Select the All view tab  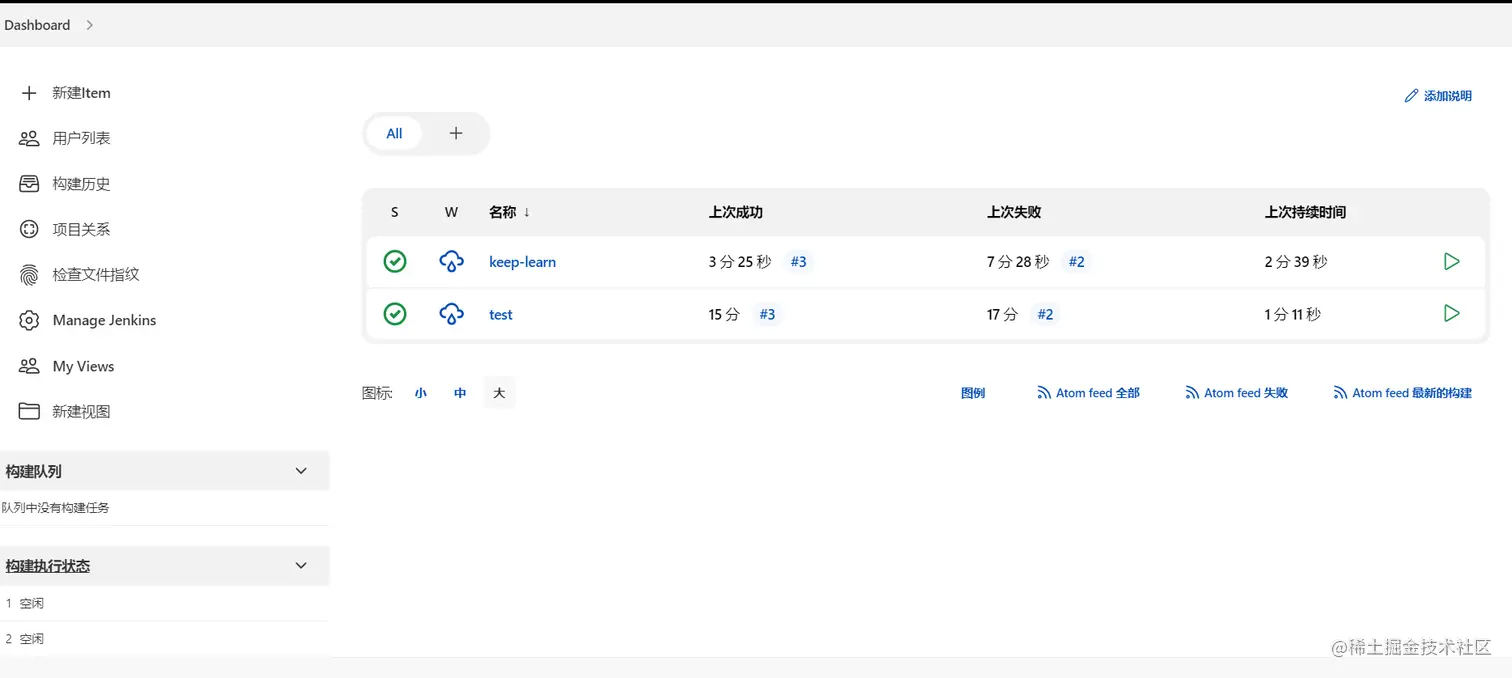[x=394, y=133]
